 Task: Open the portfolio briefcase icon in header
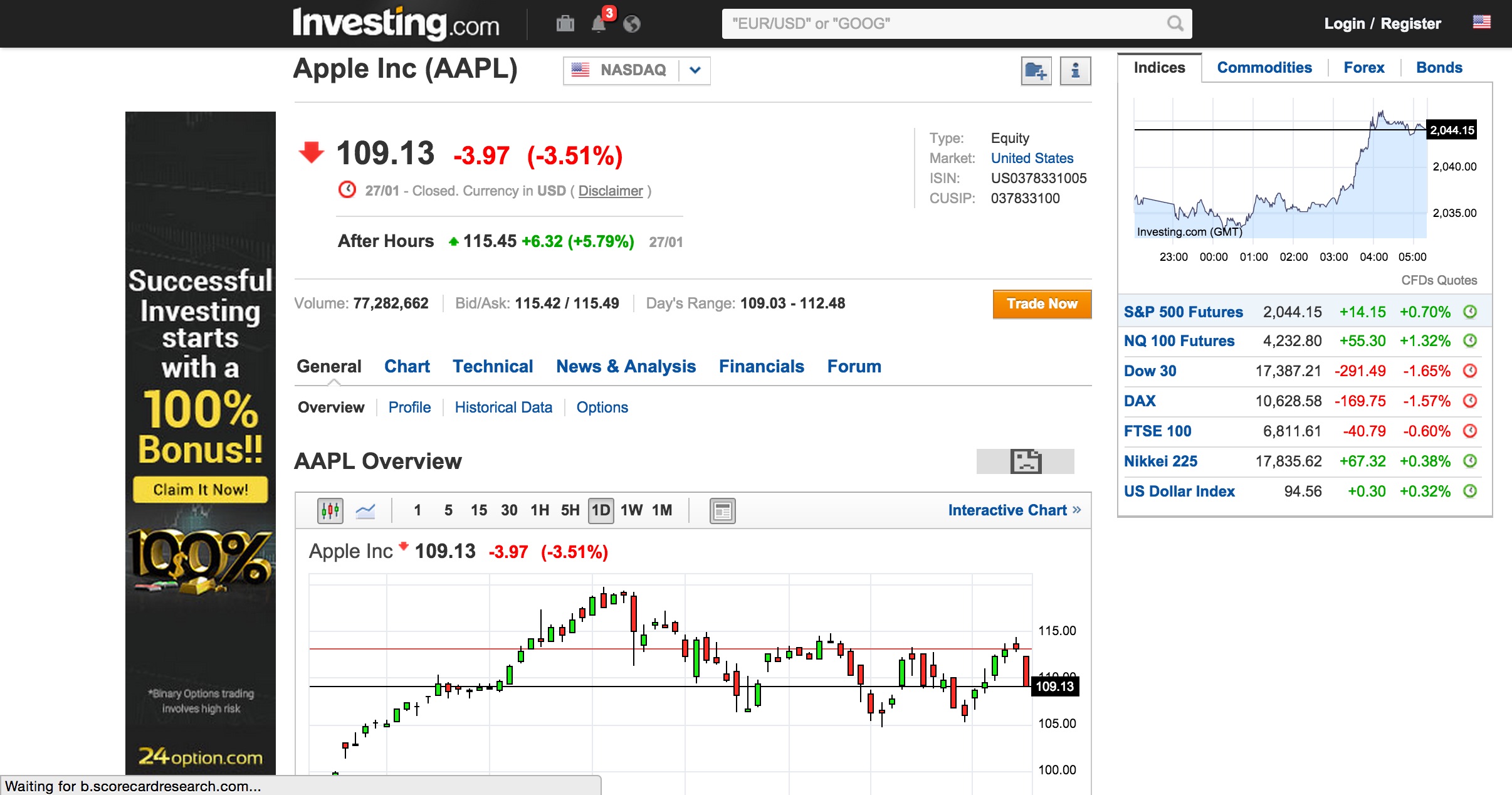(565, 24)
